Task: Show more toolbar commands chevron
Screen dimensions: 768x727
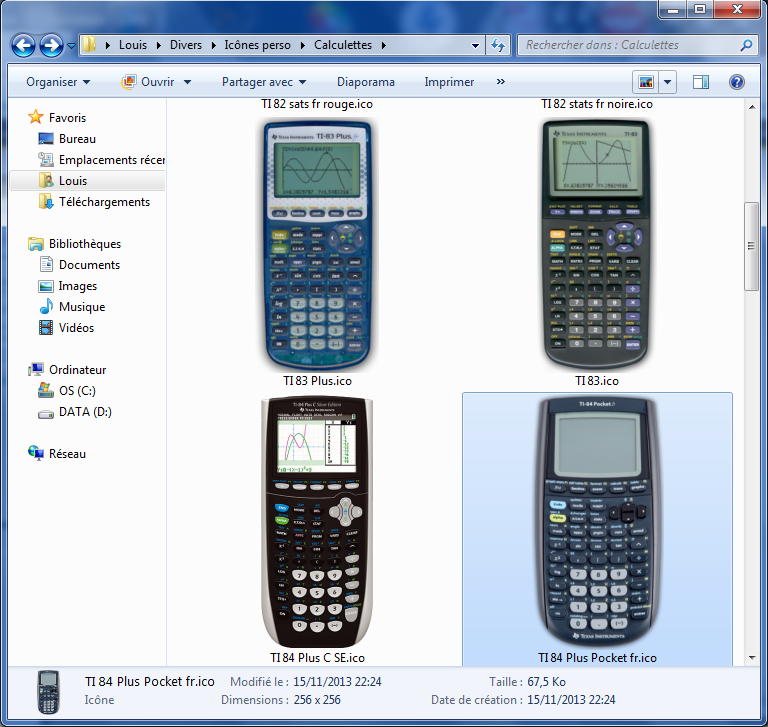Action: point(501,81)
